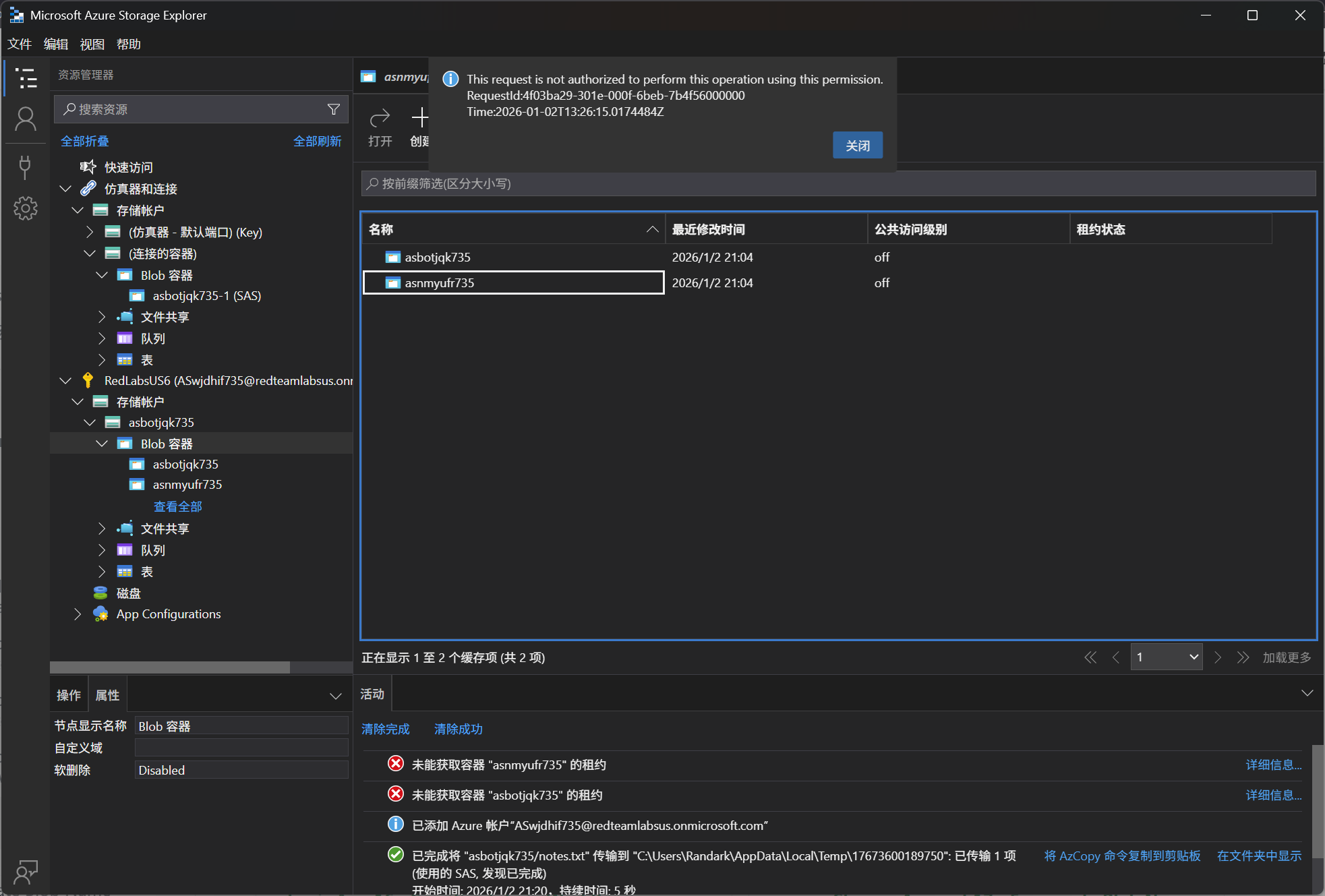Expand the App Configurations node
This screenshot has width=1325, height=896.
pyautogui.click(x=78, y=614)
